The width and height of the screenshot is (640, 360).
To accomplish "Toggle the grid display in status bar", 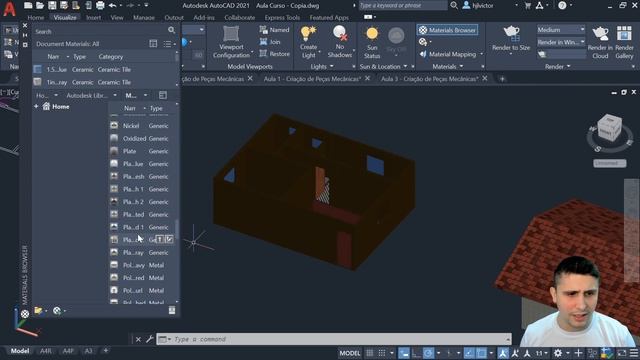I will pos(369,353).
